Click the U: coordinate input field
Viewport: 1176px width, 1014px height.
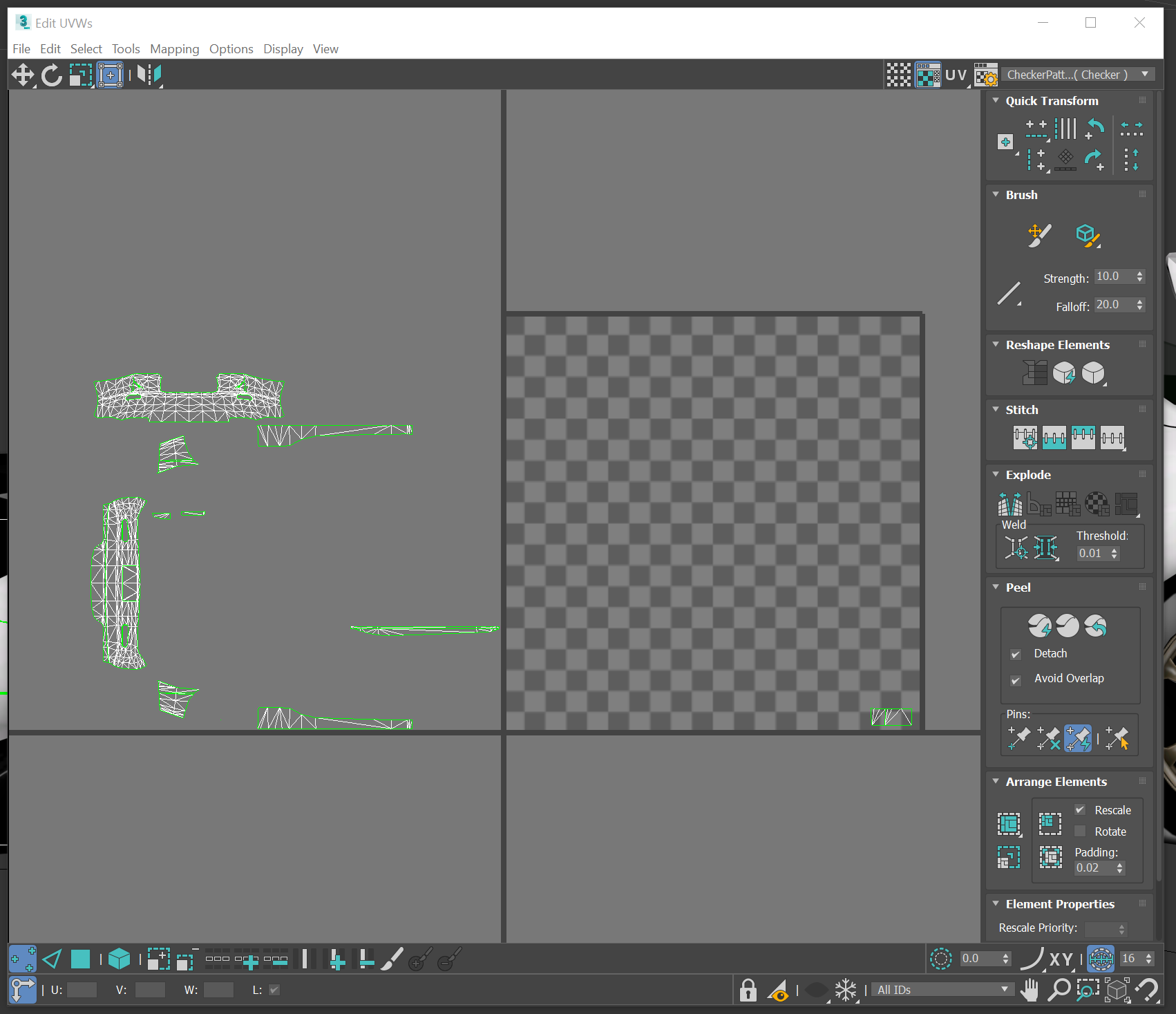click(x=82, y=990)
